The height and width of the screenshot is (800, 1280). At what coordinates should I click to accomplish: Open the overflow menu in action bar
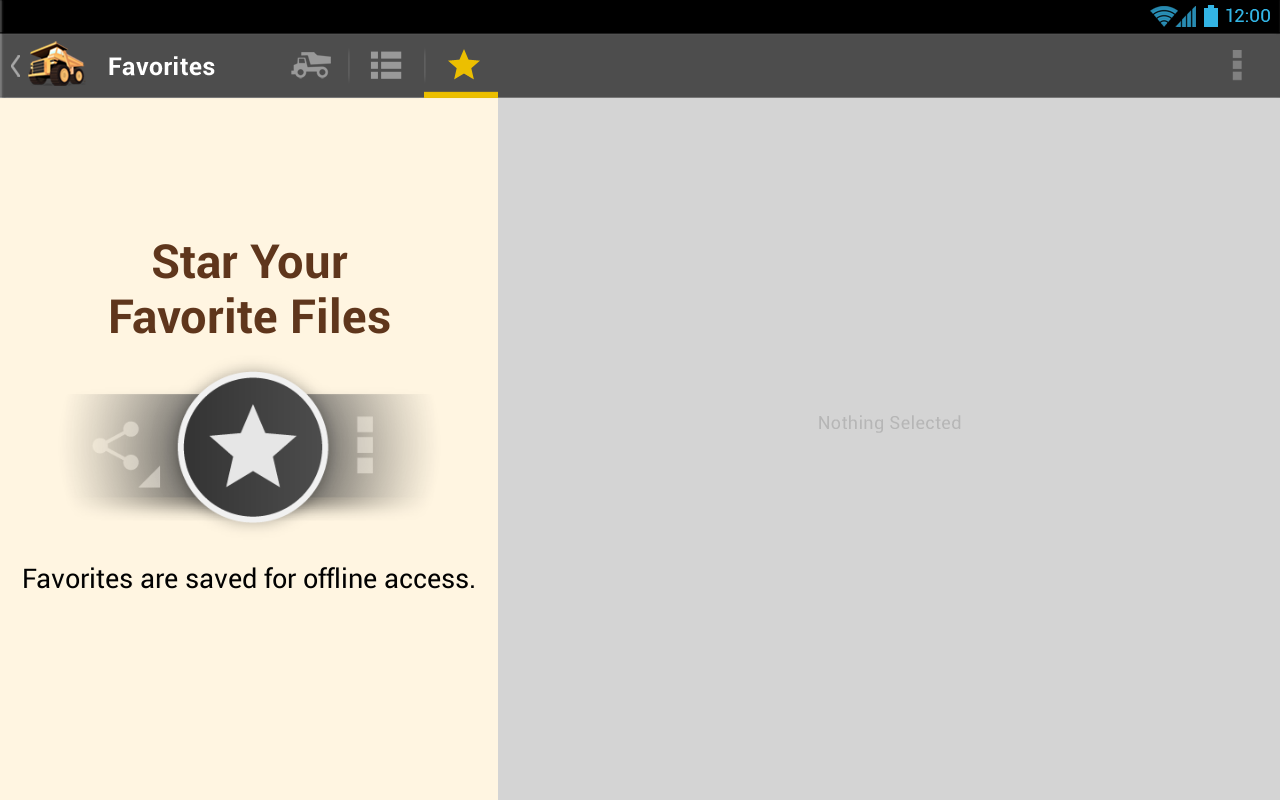point(1237,65)
